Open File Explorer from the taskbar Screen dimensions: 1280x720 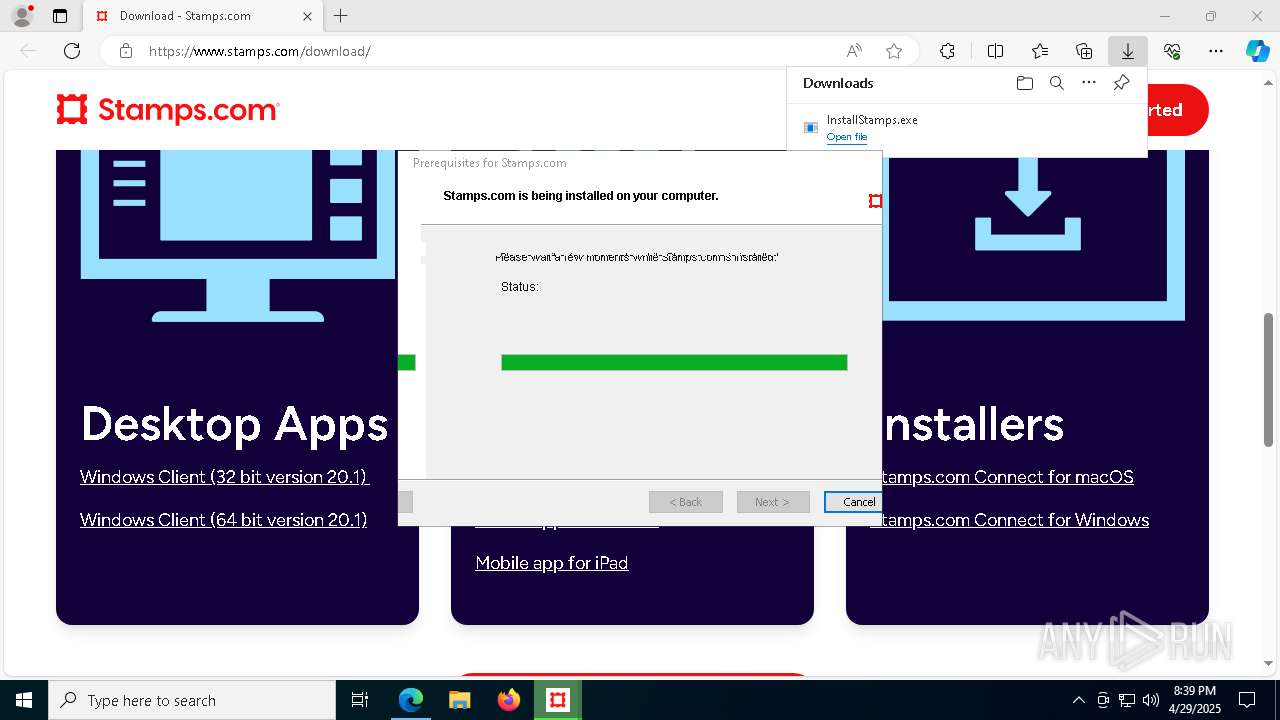click(460, 700)
